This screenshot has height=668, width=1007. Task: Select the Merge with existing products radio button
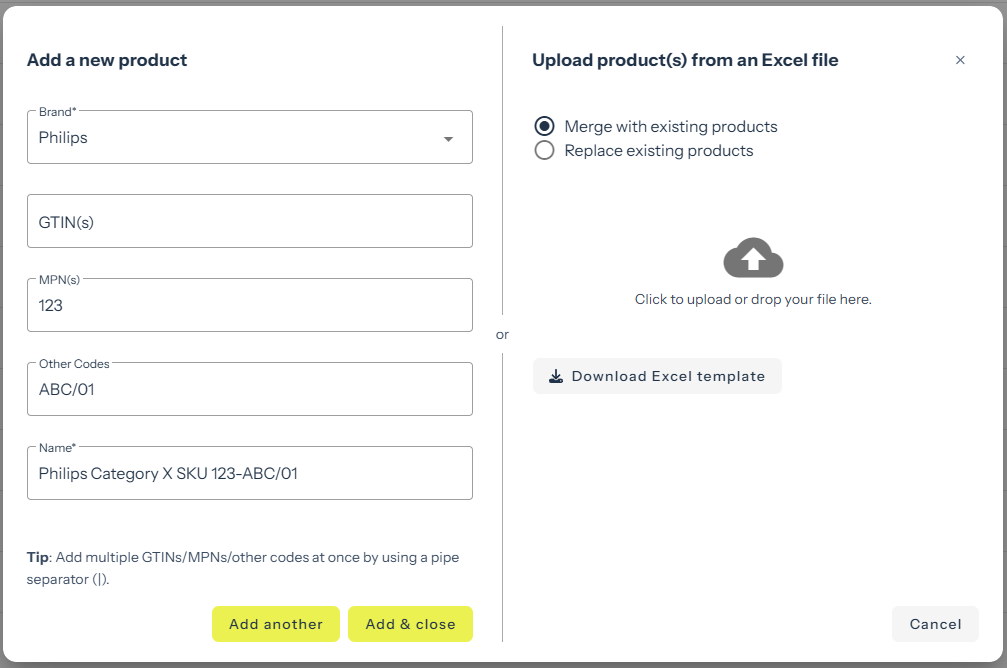tap(544, 126)
